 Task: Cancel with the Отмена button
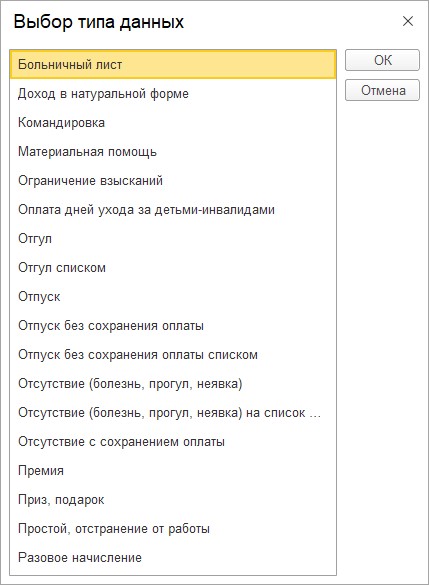tap(382, 90)
